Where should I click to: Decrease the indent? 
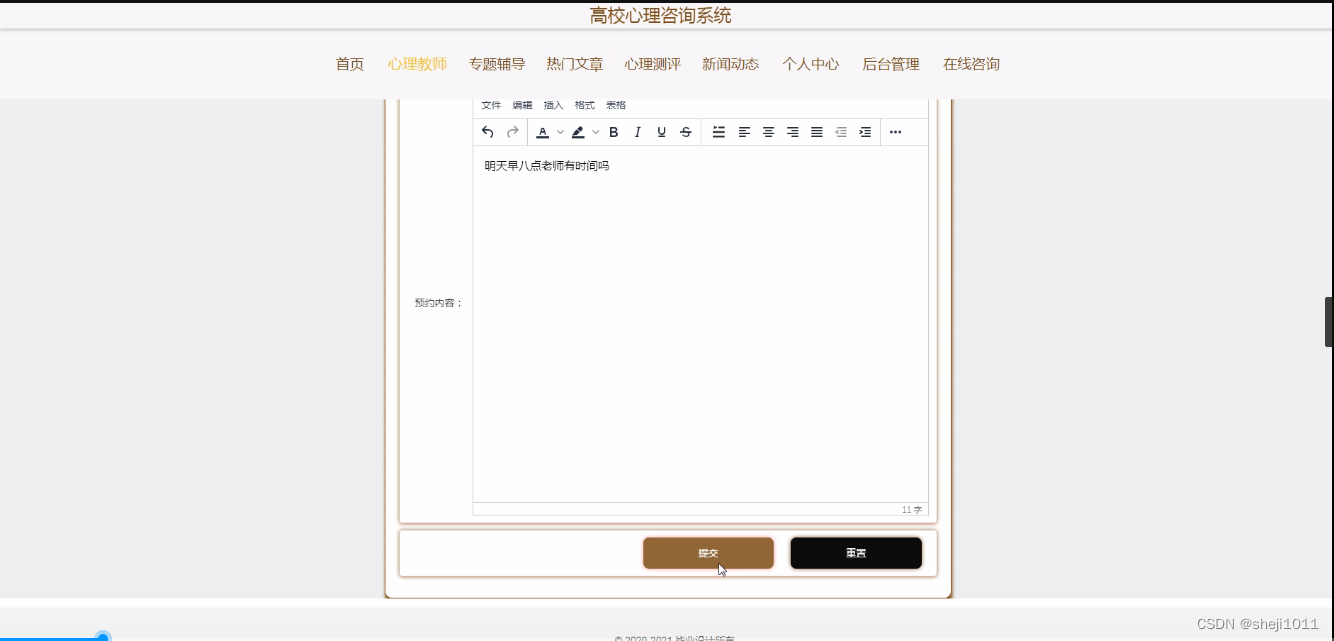[841, 132]
